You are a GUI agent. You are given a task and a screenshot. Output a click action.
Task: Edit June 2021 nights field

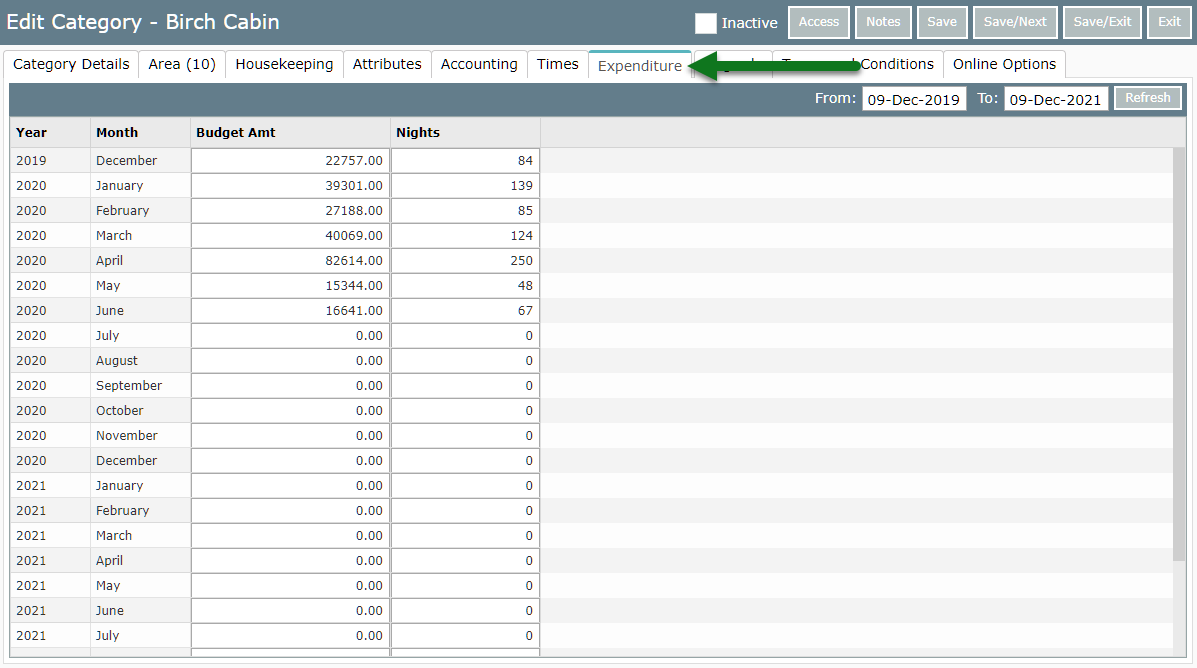point(465,611)
